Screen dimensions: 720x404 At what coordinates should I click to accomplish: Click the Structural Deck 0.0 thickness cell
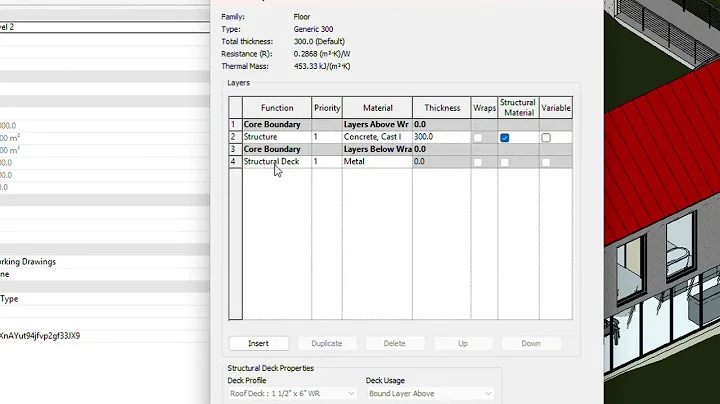(441, 162)
